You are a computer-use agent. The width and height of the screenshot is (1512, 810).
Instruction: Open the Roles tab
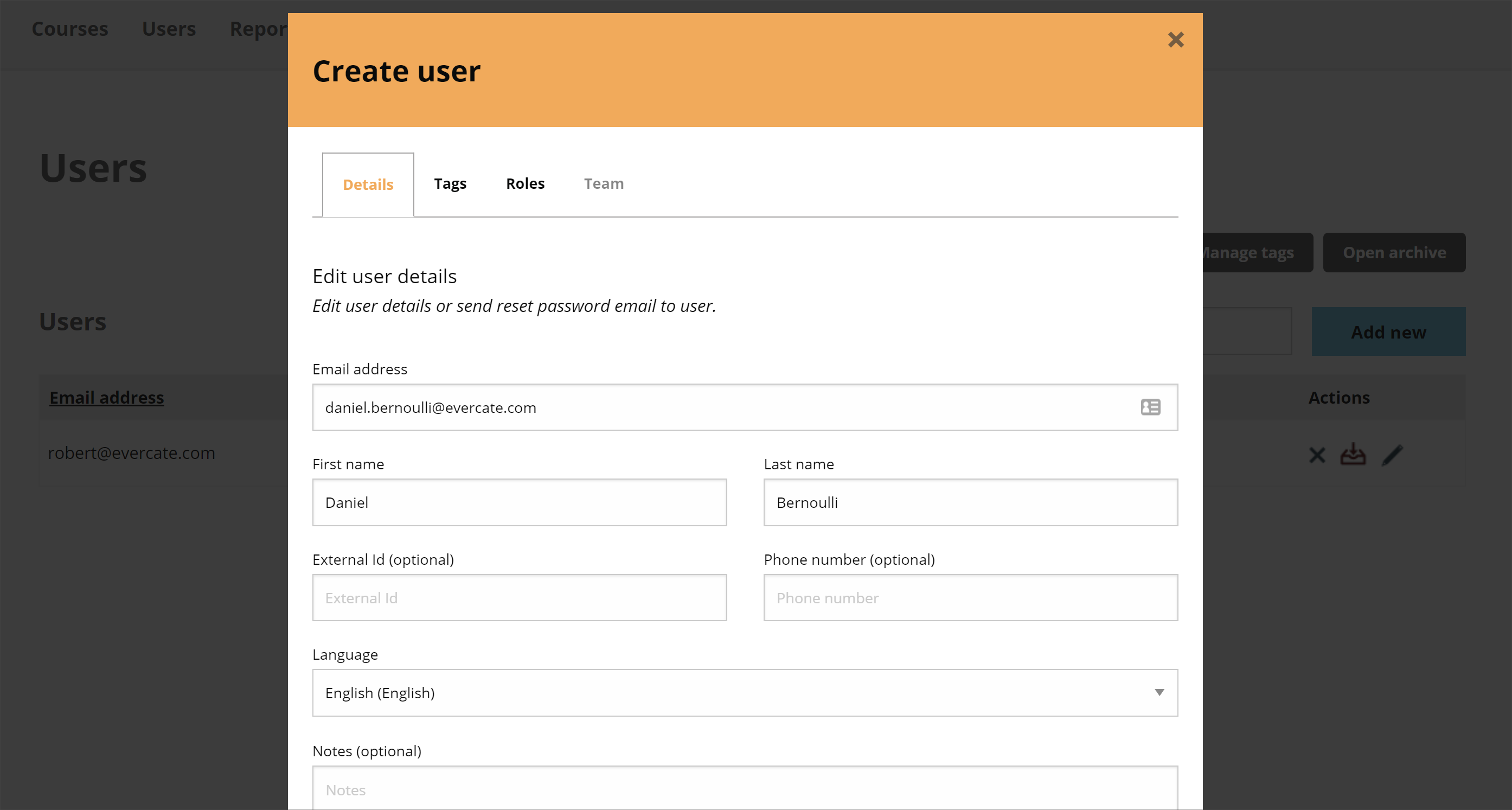525,183
